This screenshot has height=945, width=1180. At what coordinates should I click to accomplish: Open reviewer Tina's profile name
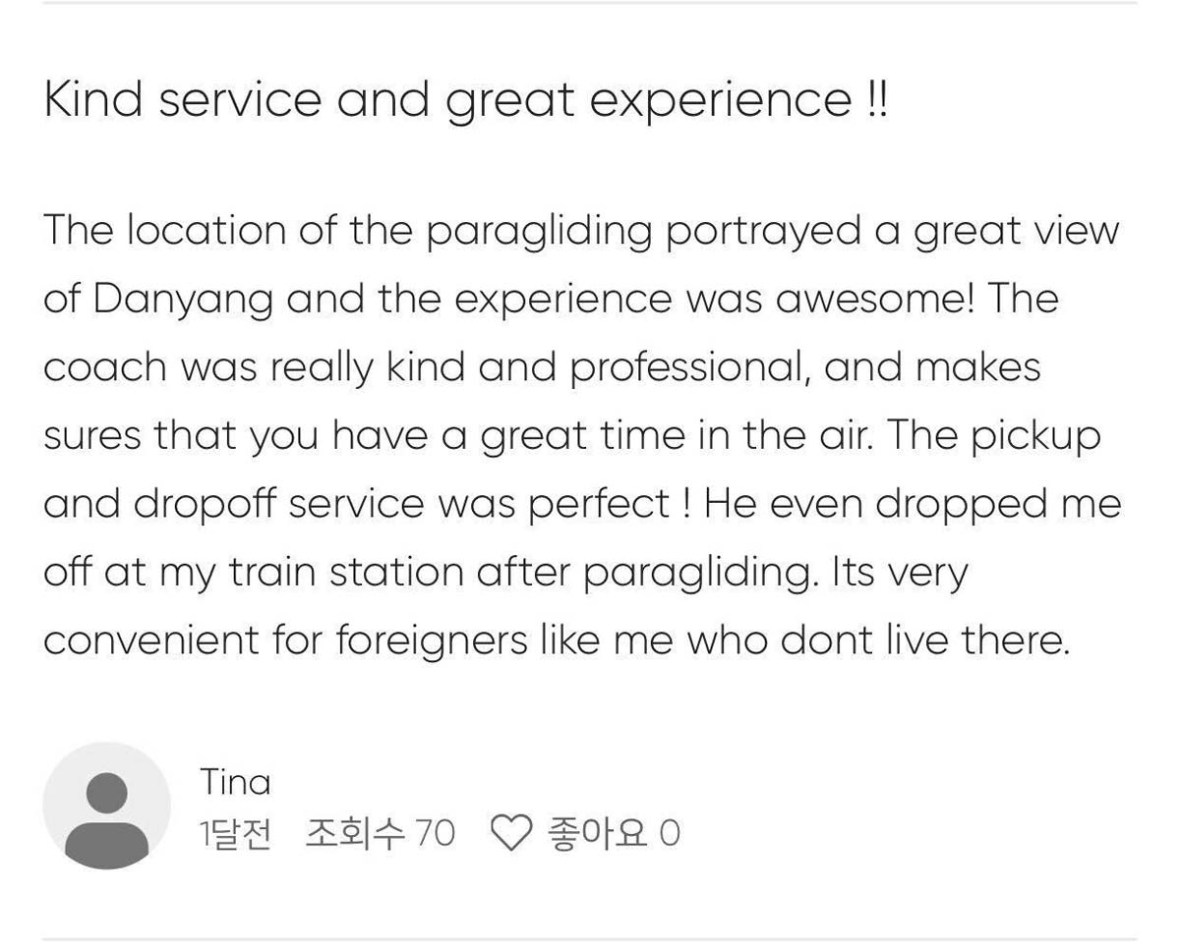pyautogui.click(x=235, y=781)
